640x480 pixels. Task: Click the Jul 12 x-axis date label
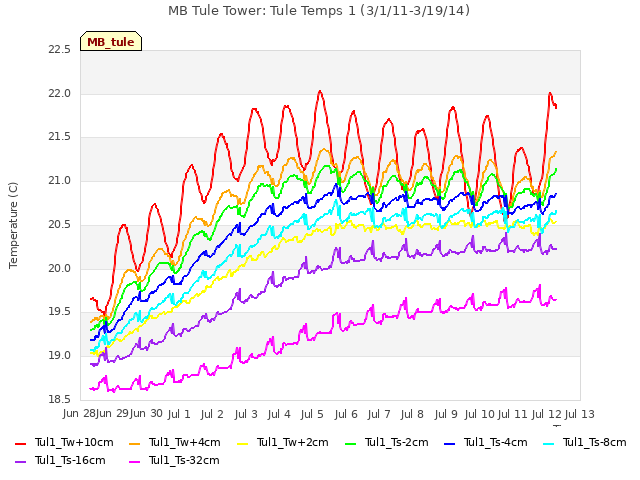click(547, 414)
